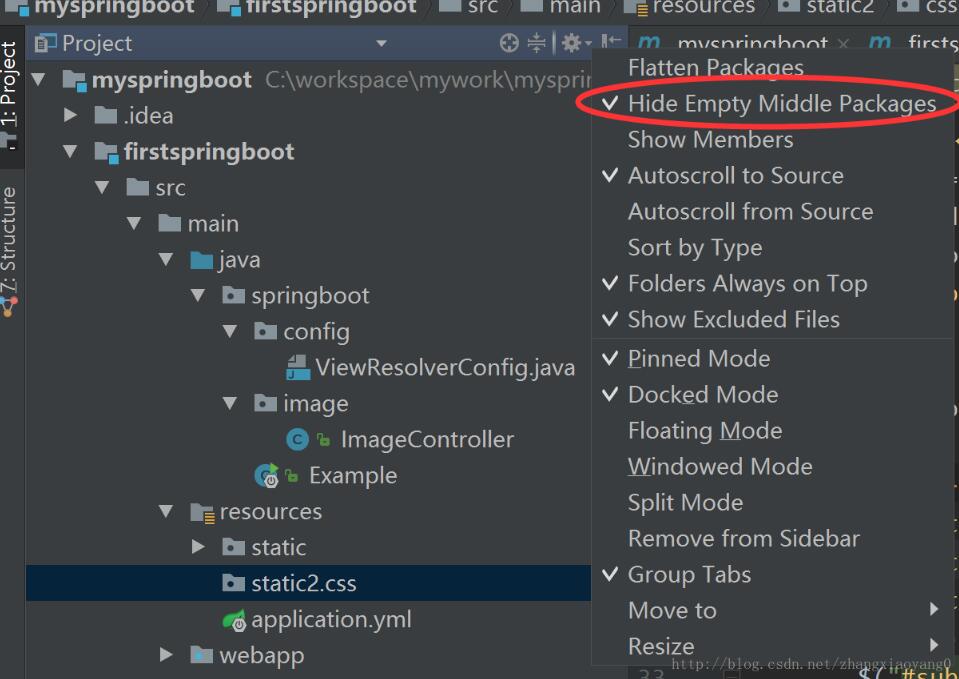Switch to the Structure side tab
This screenshot has height=679, width=959.
click(x=10, y=240)
